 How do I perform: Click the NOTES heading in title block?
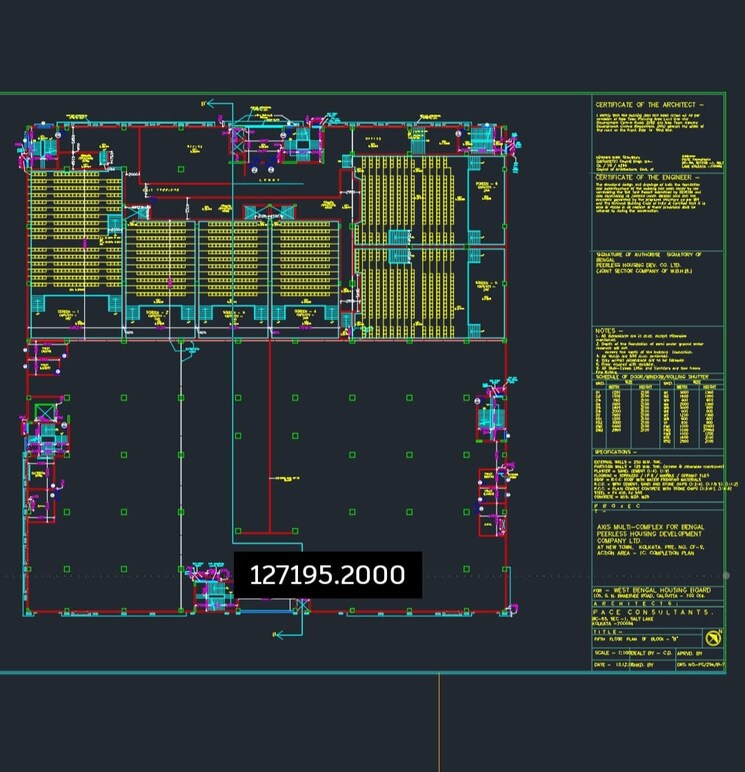pos(609,330)
